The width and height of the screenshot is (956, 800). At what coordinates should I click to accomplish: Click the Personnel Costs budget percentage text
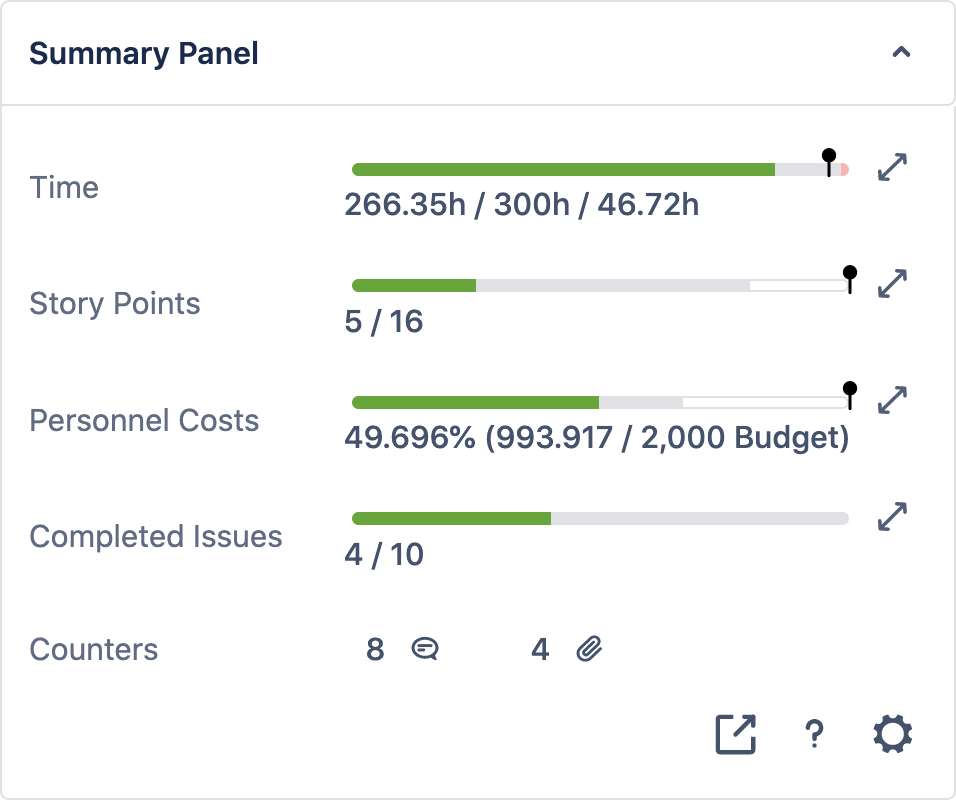597,437
